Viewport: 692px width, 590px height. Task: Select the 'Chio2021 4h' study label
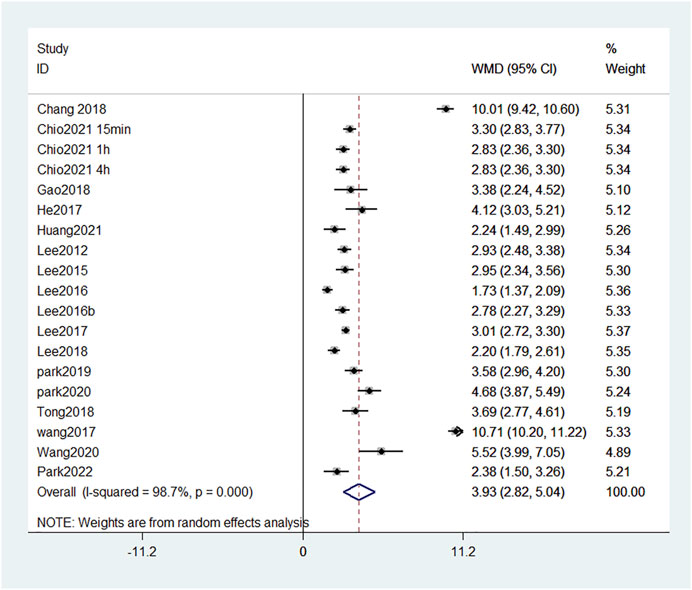click(73, 170)
